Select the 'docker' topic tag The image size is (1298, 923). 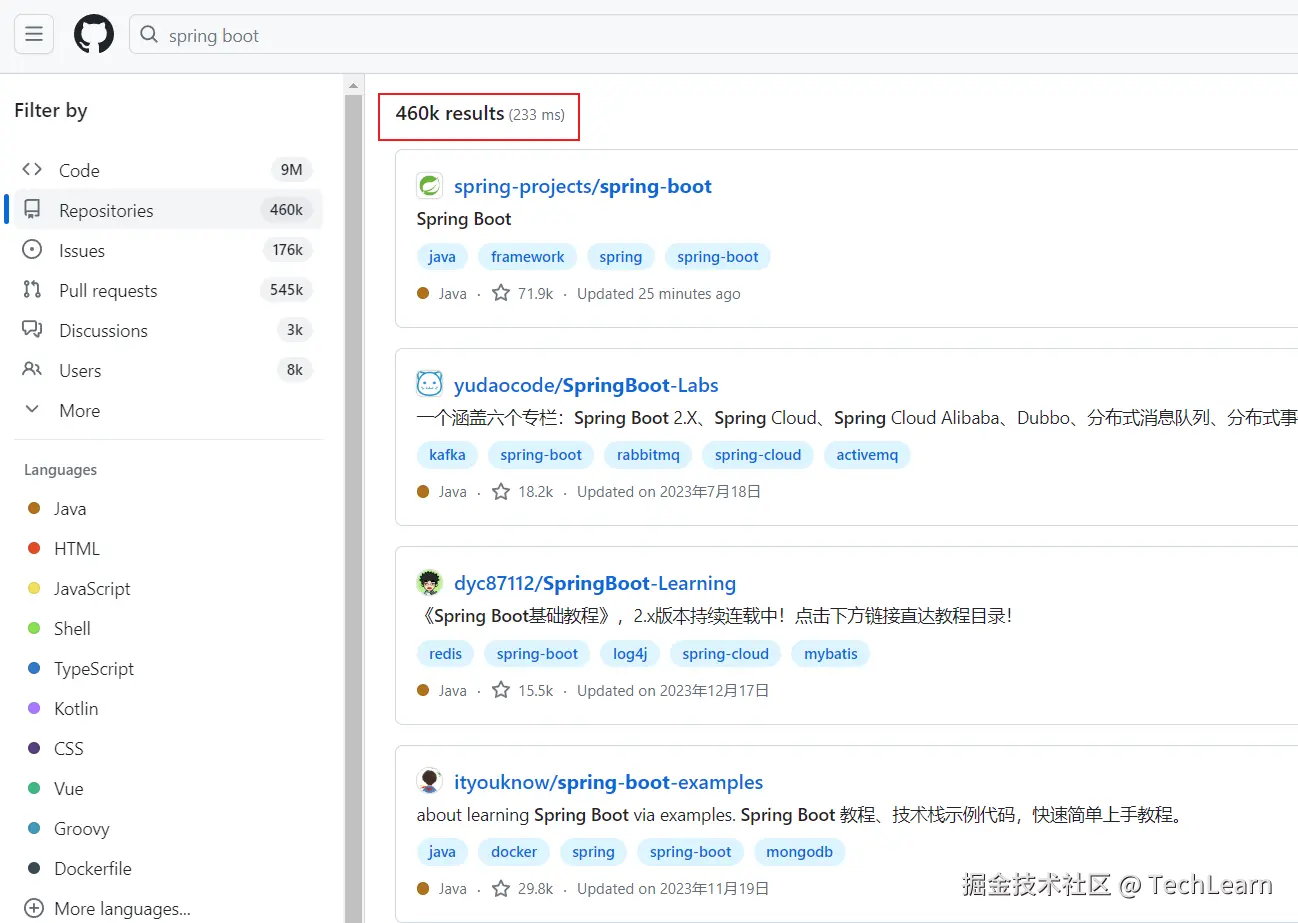(514, 852)
